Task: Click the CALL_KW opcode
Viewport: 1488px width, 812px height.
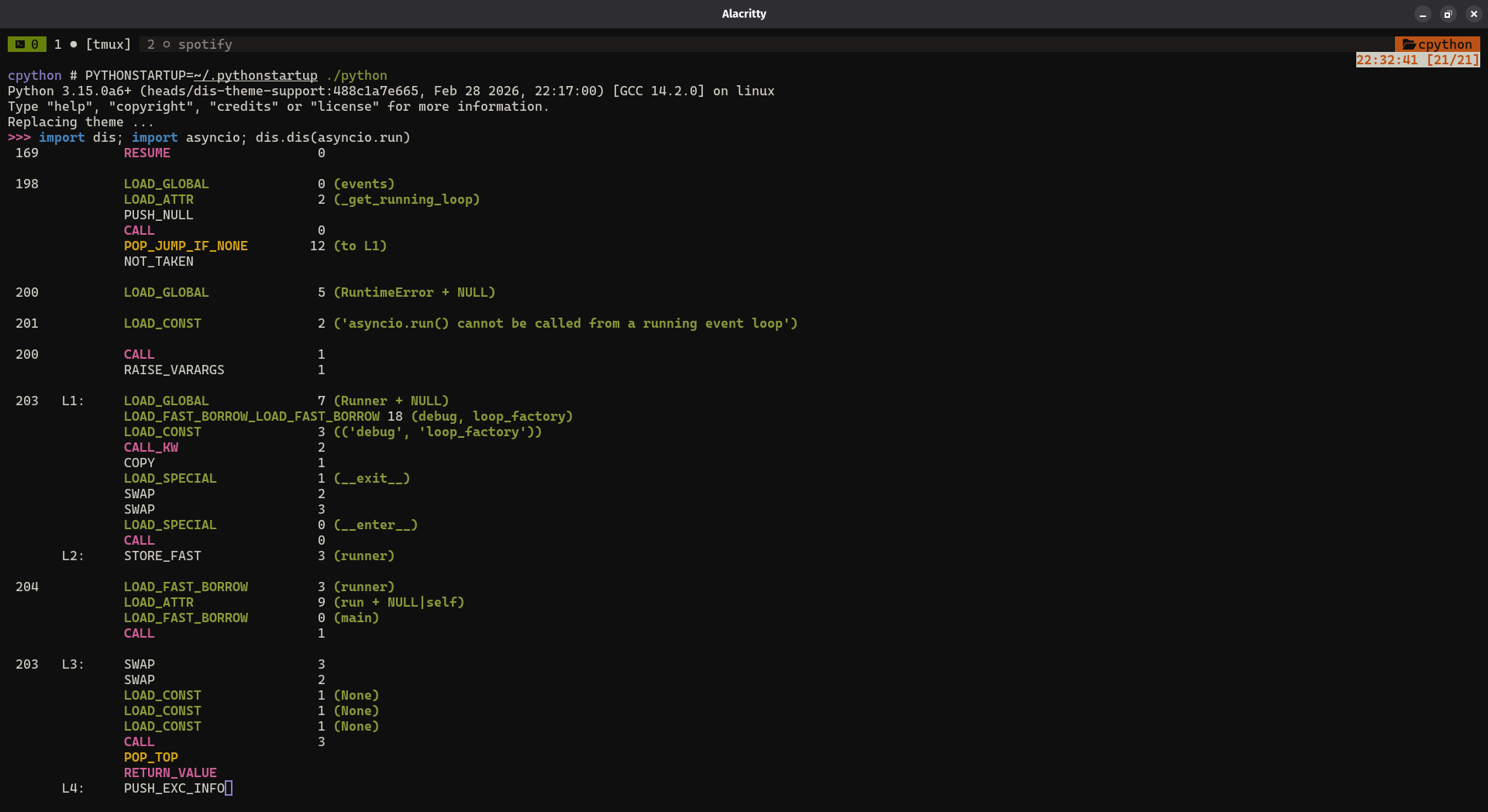Action: pos(151,447)
